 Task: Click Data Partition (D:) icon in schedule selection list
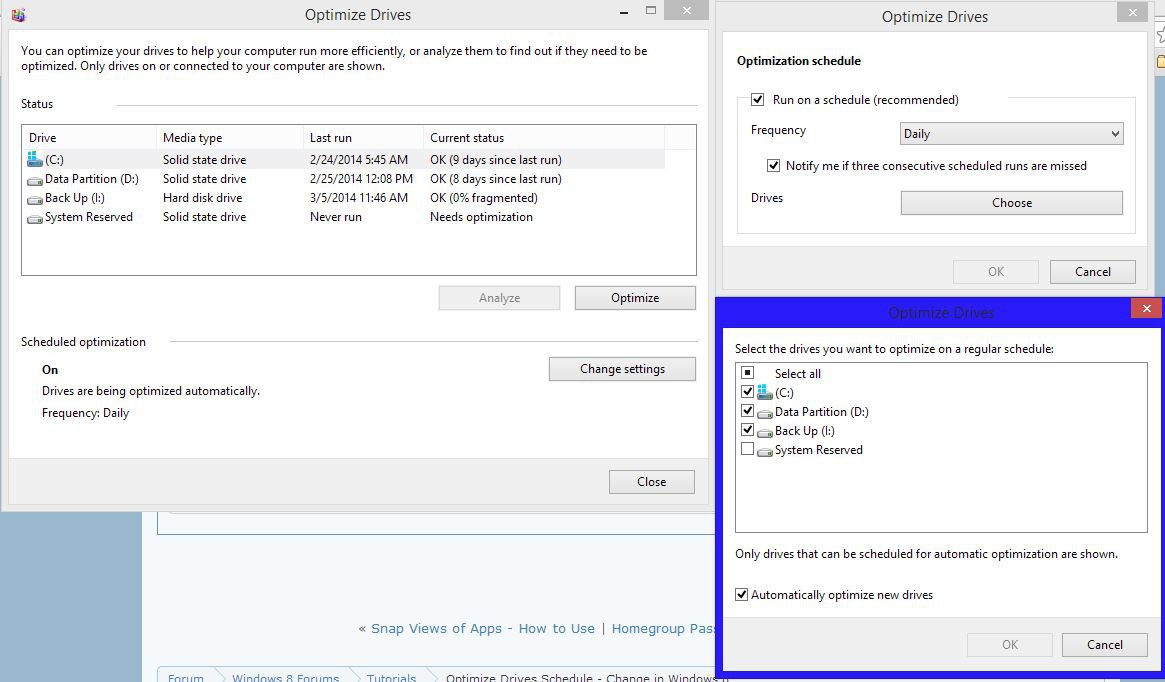pos(765,412)
